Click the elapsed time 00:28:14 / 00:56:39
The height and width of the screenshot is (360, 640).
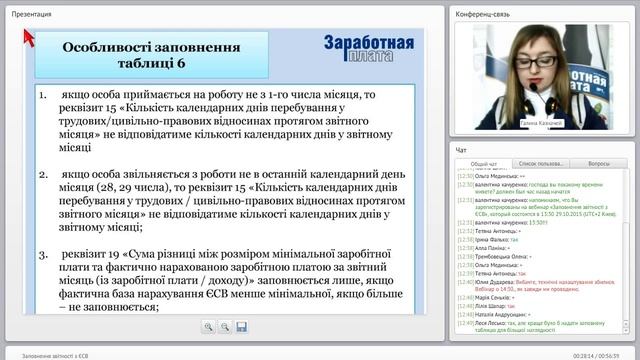pos(596,356)
